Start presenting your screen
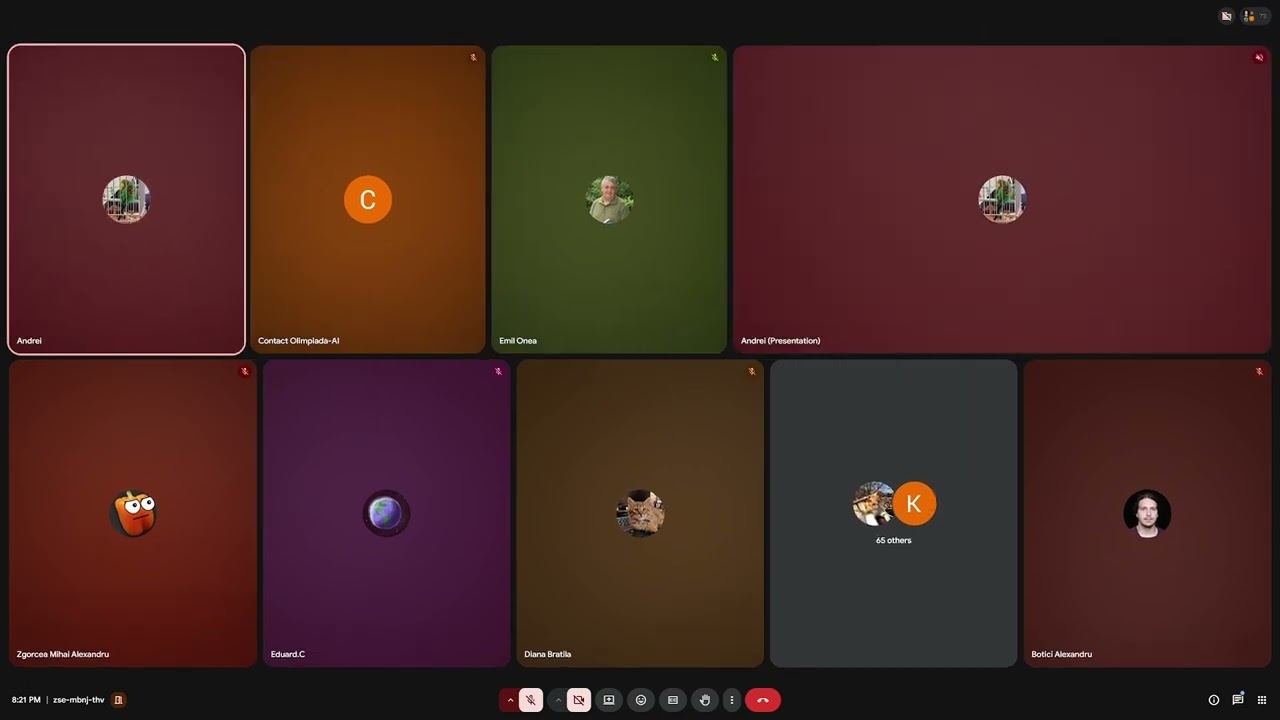The height and width of the screenshot is (720, 1280). [x=609, y=700]
